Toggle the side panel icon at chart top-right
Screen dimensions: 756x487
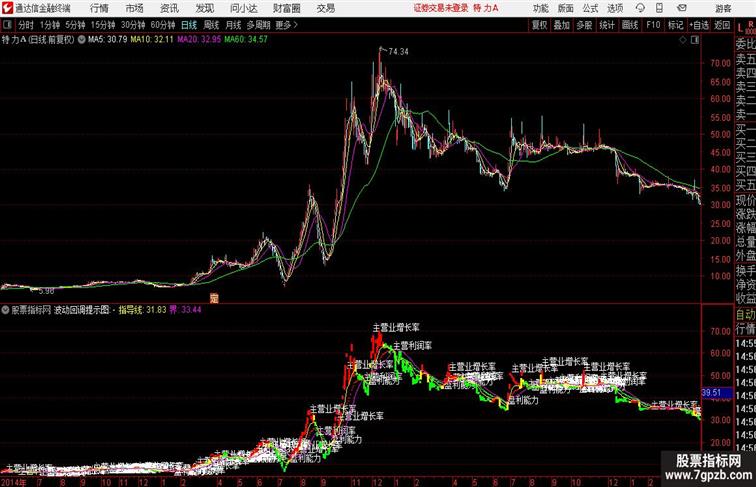(695, 40)
